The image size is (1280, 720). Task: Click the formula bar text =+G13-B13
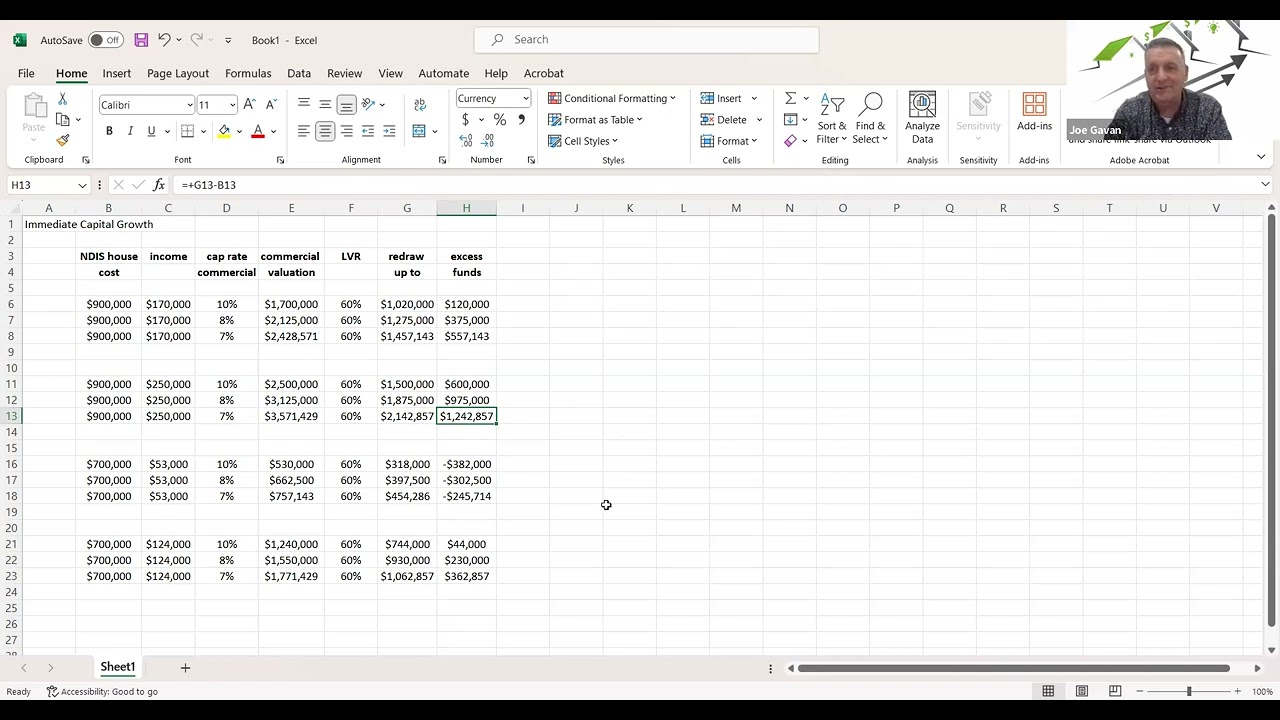tap(209, 185)
